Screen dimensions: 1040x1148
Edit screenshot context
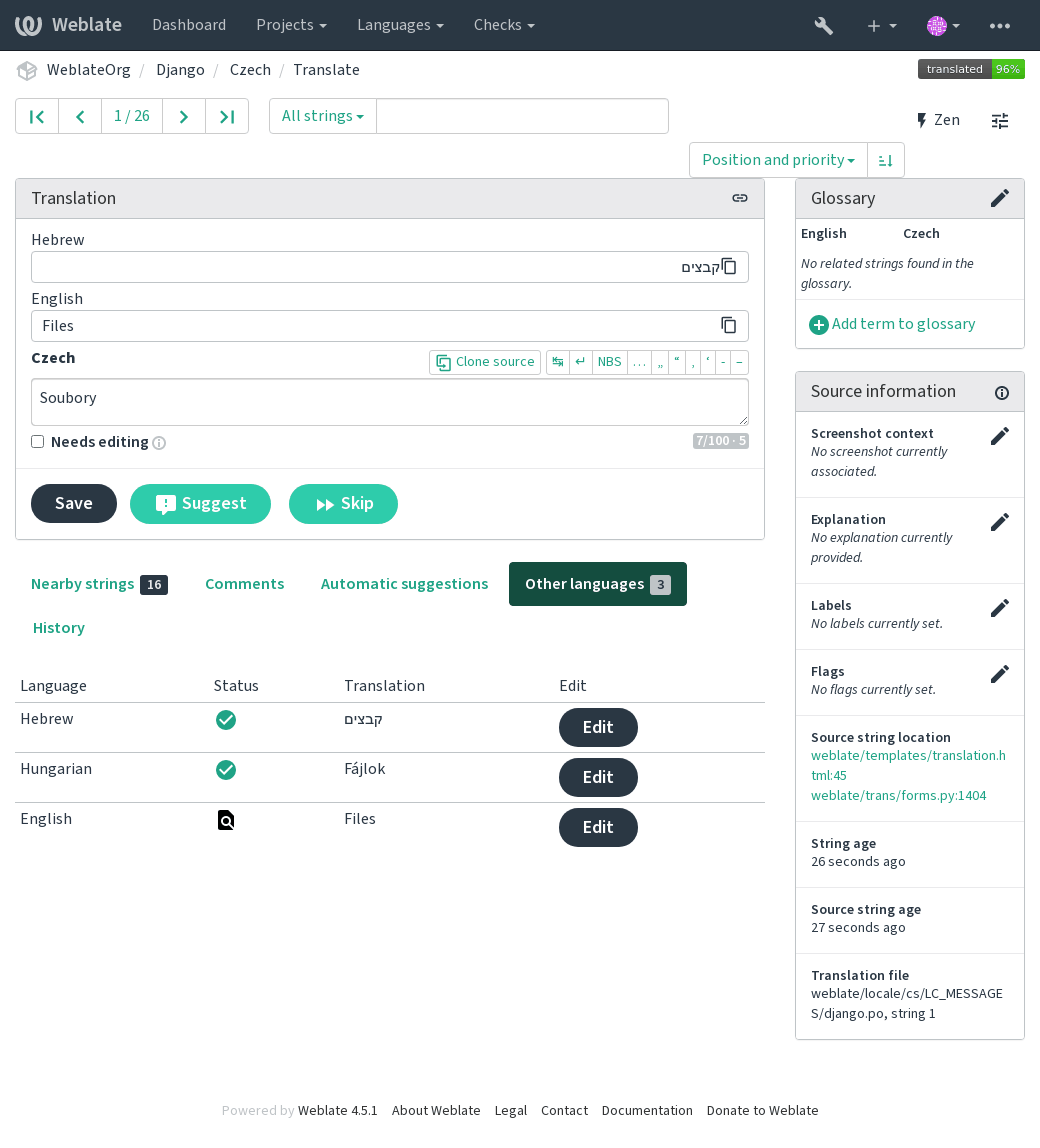pos(1000,436)
